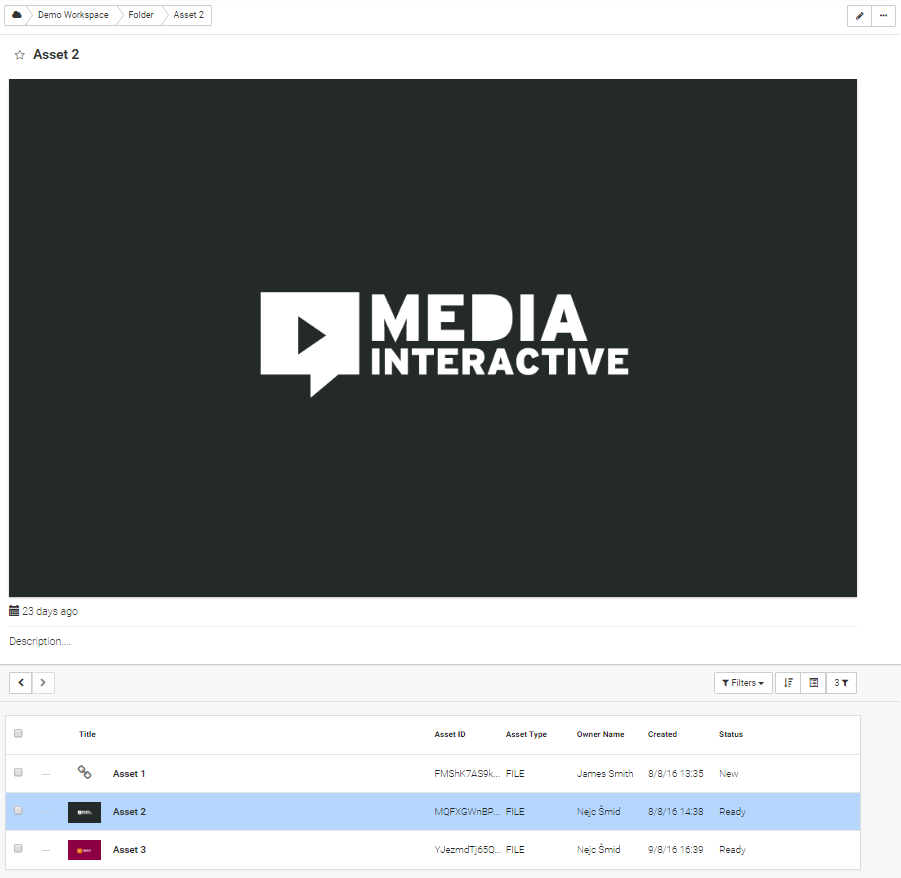Open the Asset 3 thumbnail
This screenshot has width=901, height=878.
[x=84, y=850]
